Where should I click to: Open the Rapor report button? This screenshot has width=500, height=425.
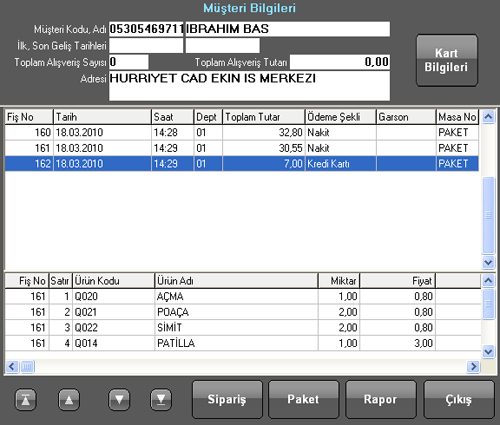[x=381, y=399]
